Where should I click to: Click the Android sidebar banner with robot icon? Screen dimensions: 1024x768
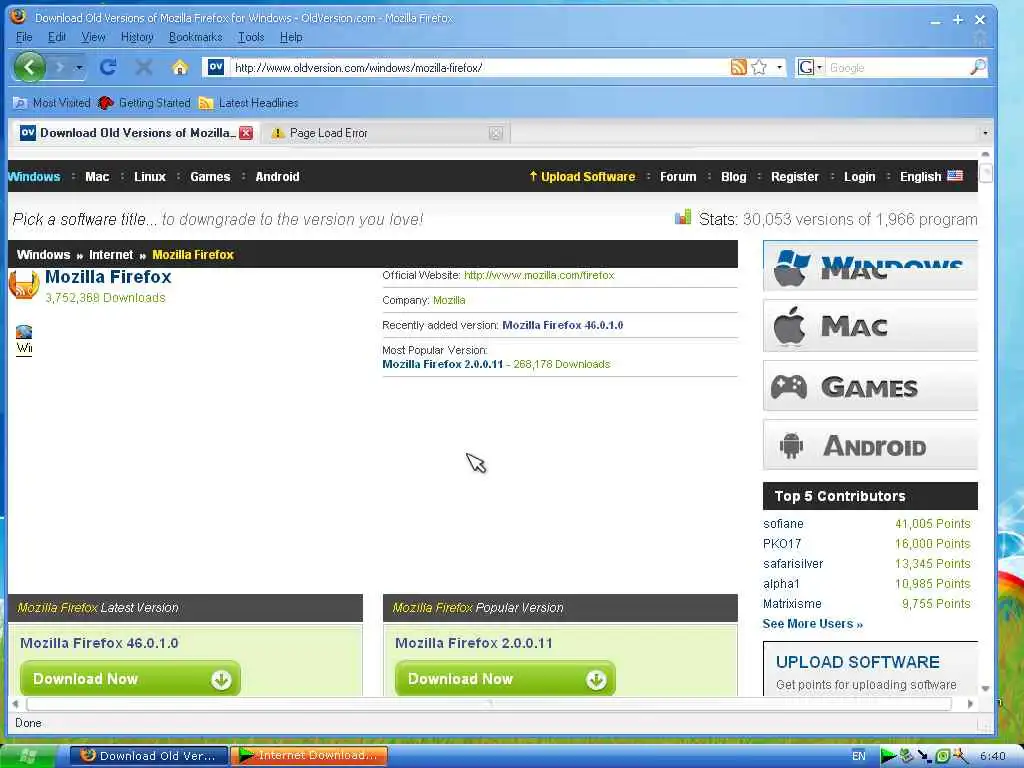coord(870,445)
